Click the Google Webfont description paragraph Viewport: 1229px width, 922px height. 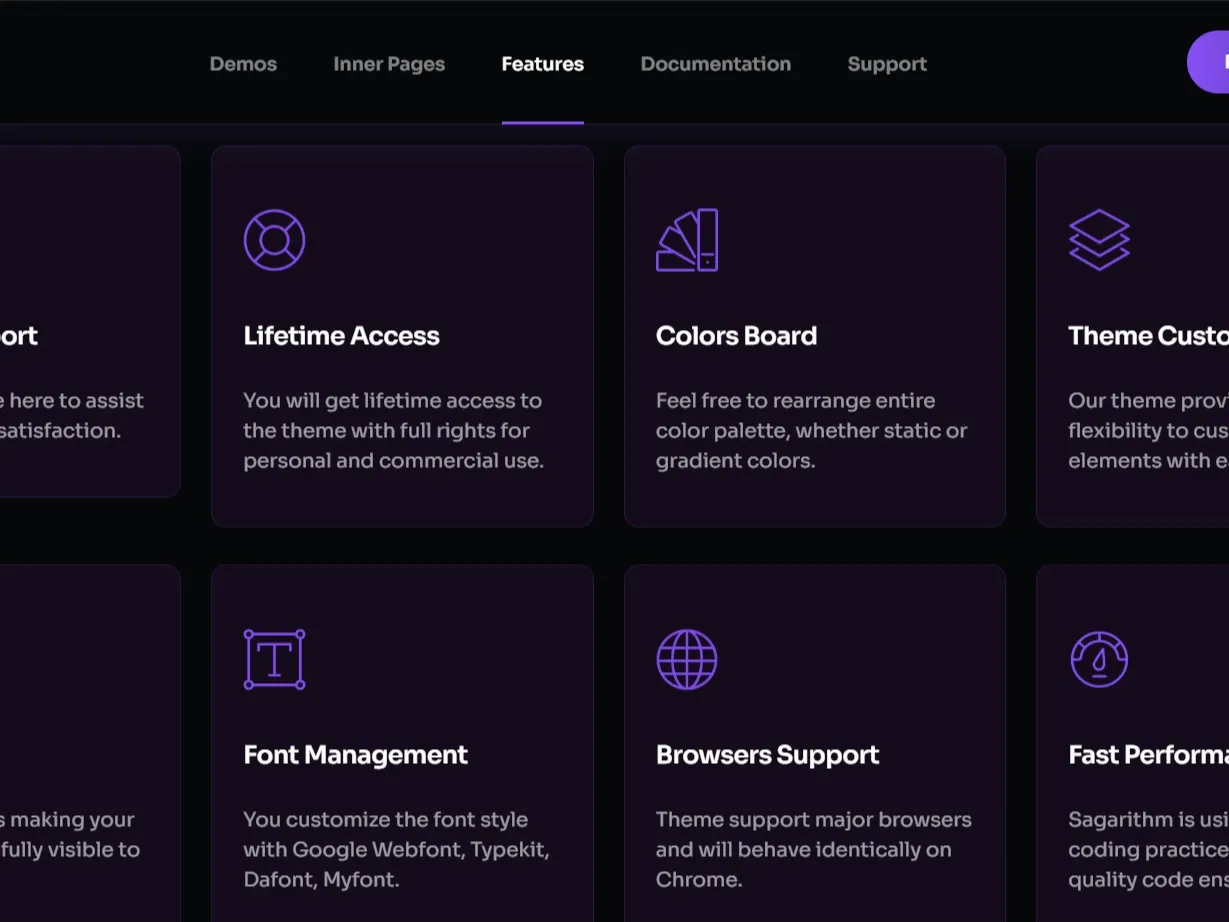[396, 850]
